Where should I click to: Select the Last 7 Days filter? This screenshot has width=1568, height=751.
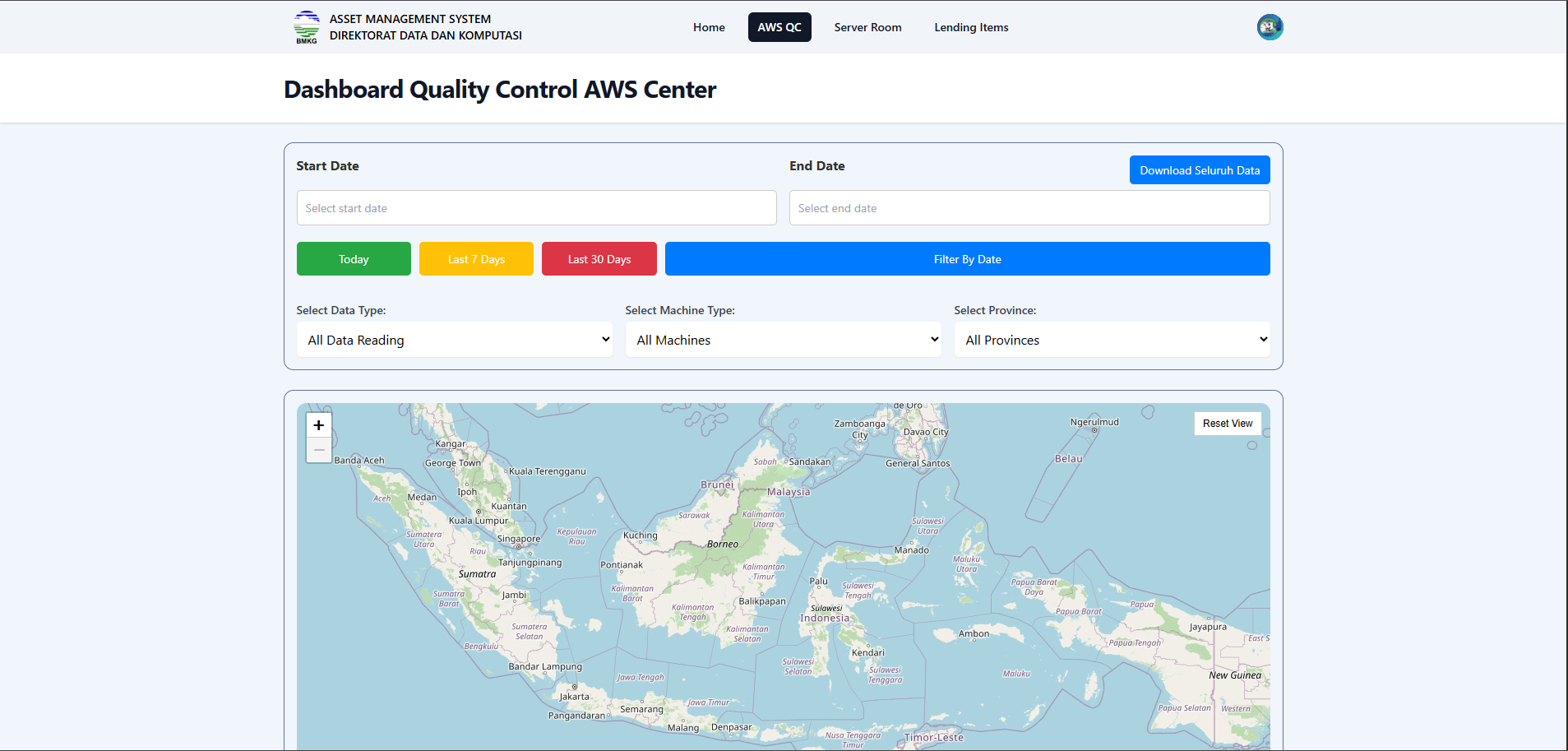(x=475, y=258)
